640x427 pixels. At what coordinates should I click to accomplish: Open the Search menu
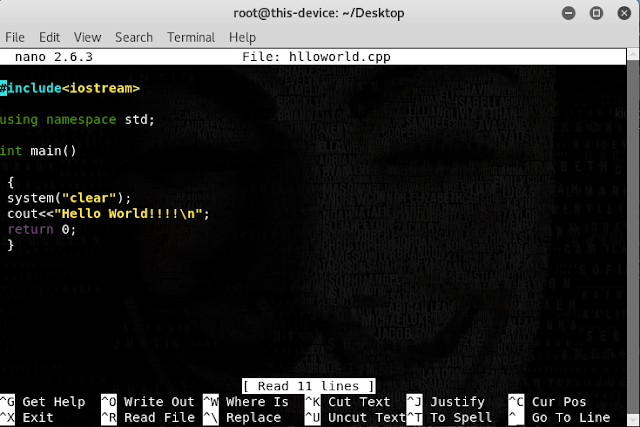pos(134,38)
